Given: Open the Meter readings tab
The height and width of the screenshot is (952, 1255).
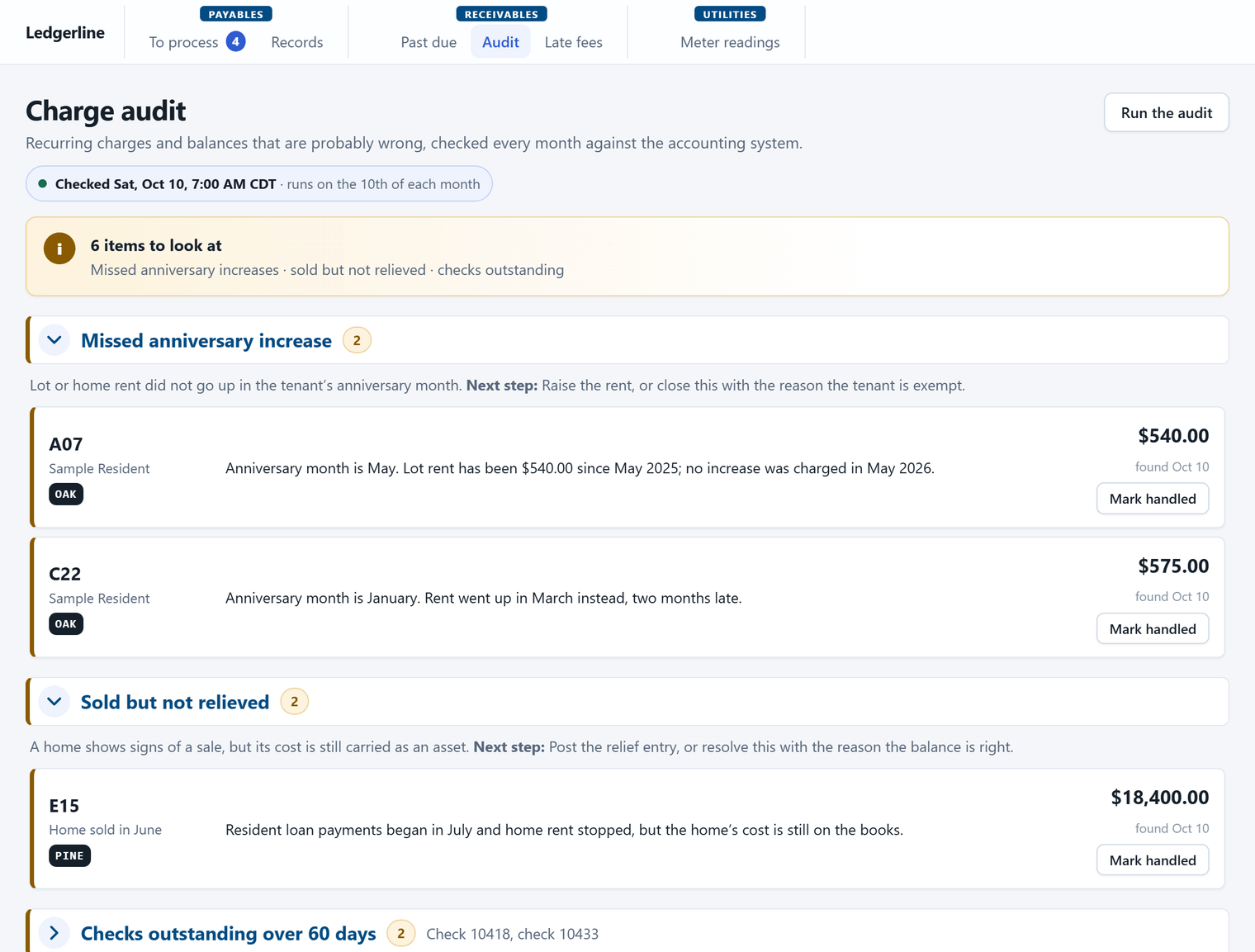Looking at the screenshot, I should (x=730, y=42).
